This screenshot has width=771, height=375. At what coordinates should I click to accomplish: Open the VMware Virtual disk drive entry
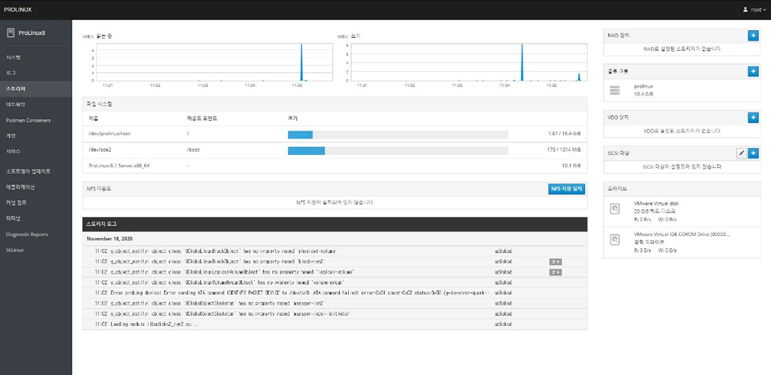(682, 211)
